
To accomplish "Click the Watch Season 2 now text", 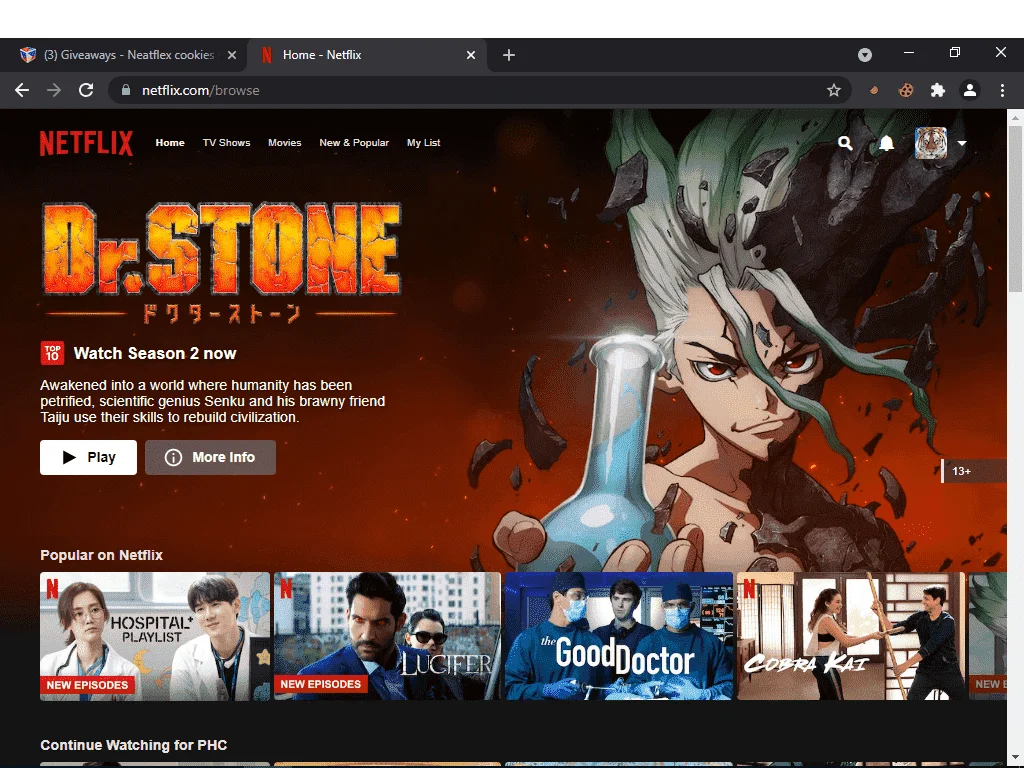I will [x=155, y=353].
